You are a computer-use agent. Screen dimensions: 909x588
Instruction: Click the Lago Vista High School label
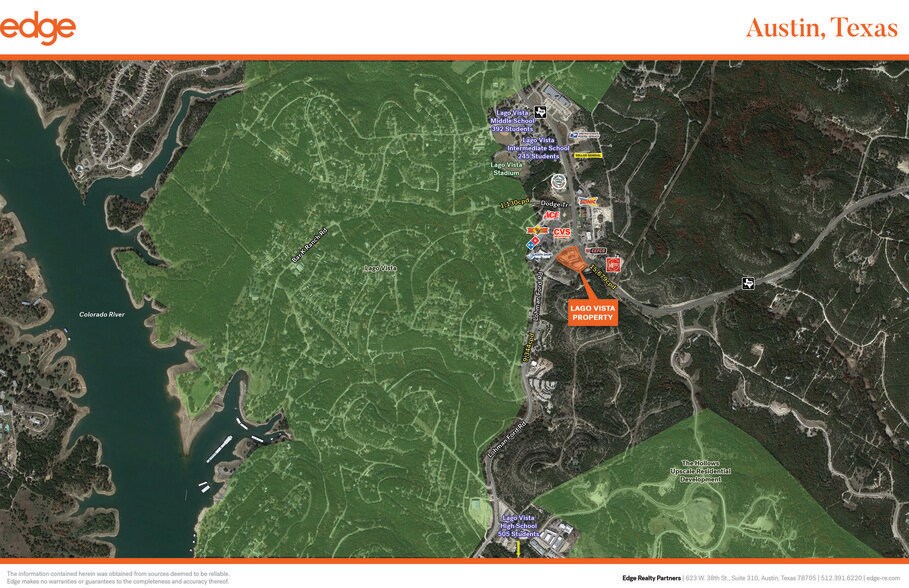(519, 525)
